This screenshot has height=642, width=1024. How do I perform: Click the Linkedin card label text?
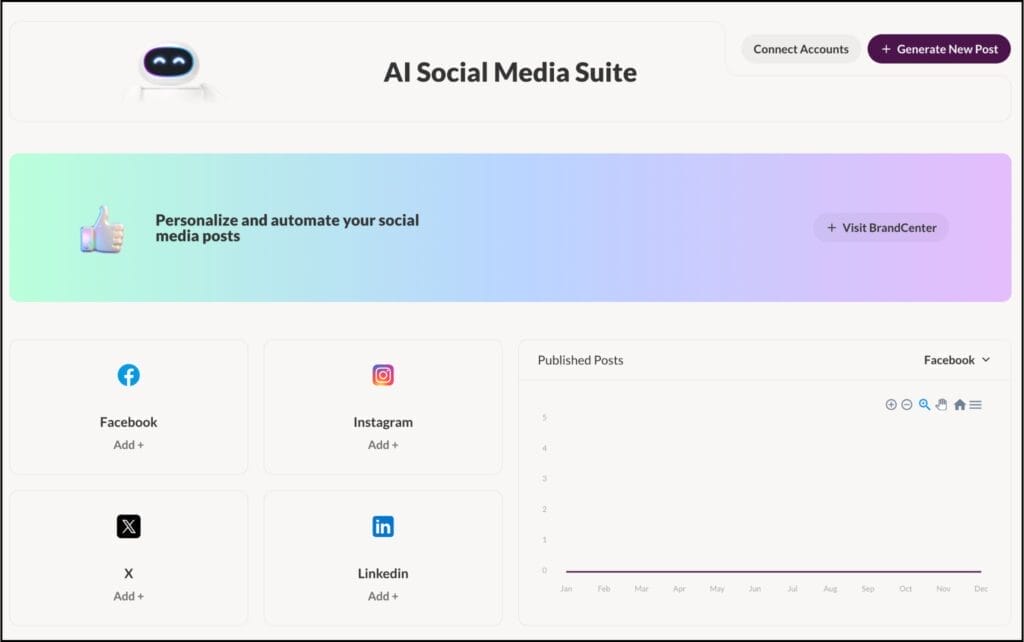(383, 573)
